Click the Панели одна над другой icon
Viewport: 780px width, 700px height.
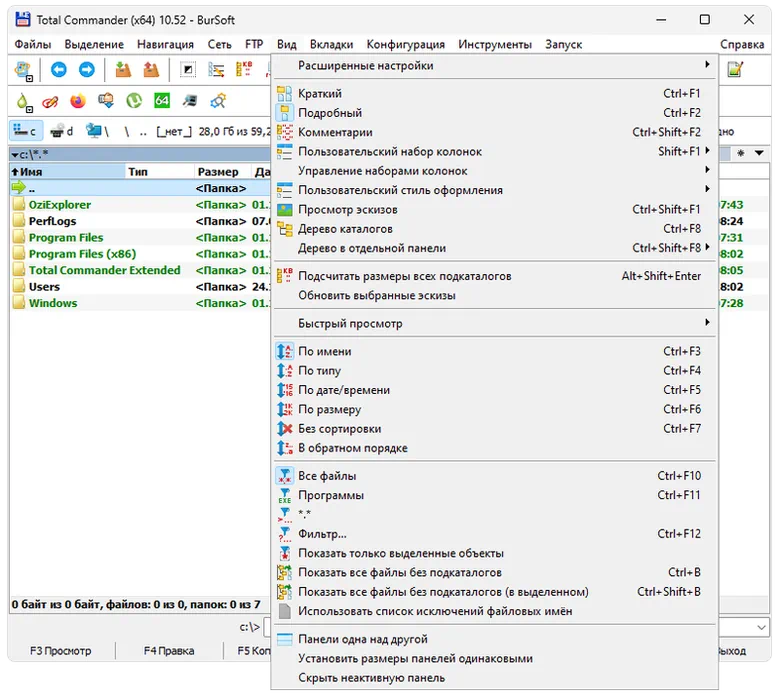coord(284,639)
